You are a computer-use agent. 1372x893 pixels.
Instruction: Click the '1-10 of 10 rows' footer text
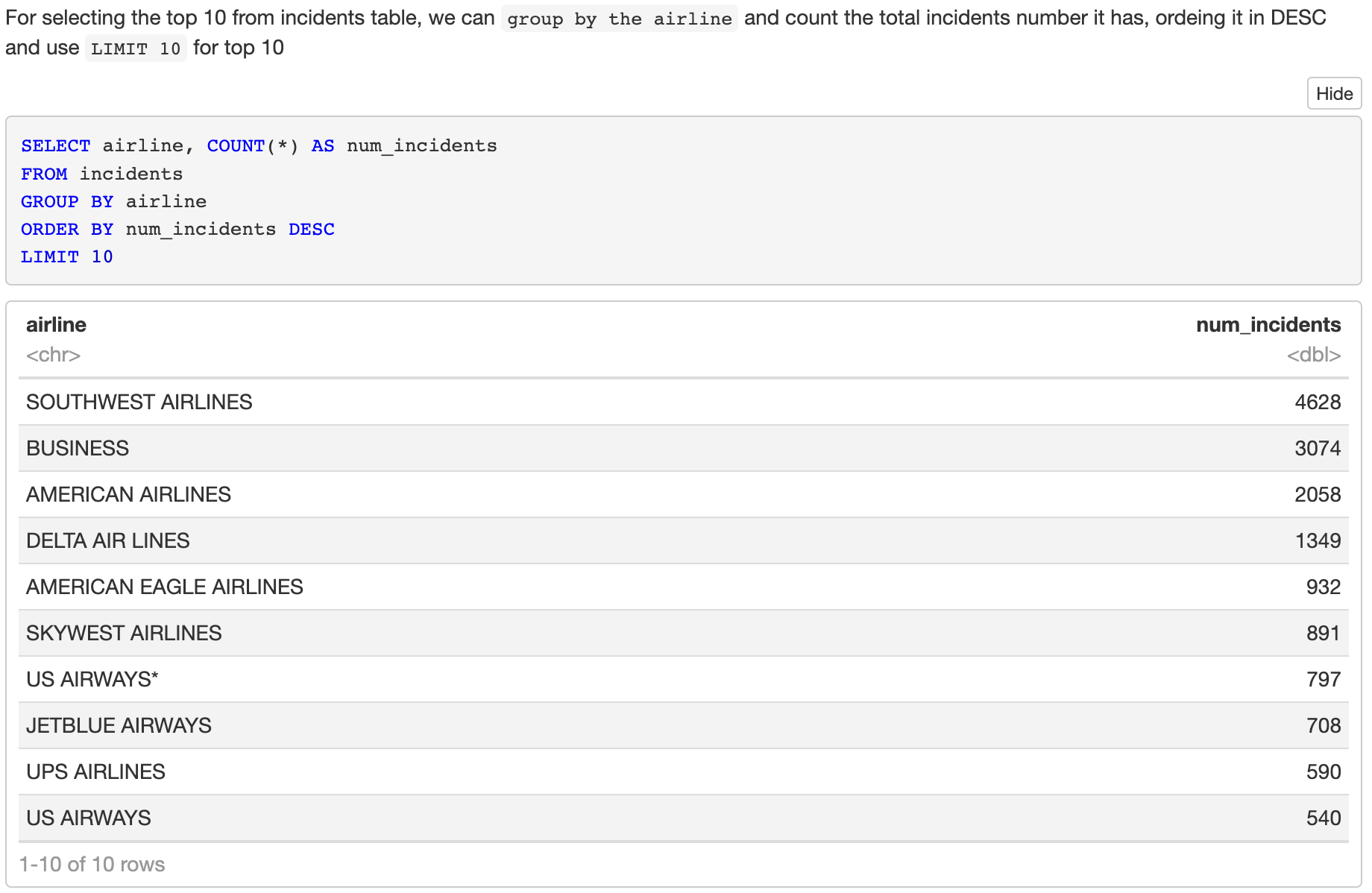point(92,864)
